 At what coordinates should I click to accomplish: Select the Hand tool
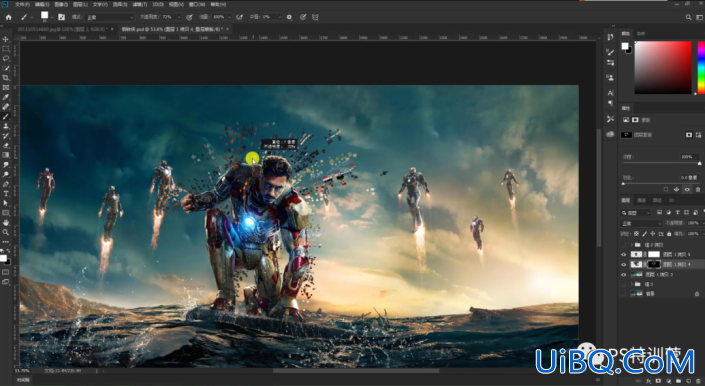(x=6, y=222)
